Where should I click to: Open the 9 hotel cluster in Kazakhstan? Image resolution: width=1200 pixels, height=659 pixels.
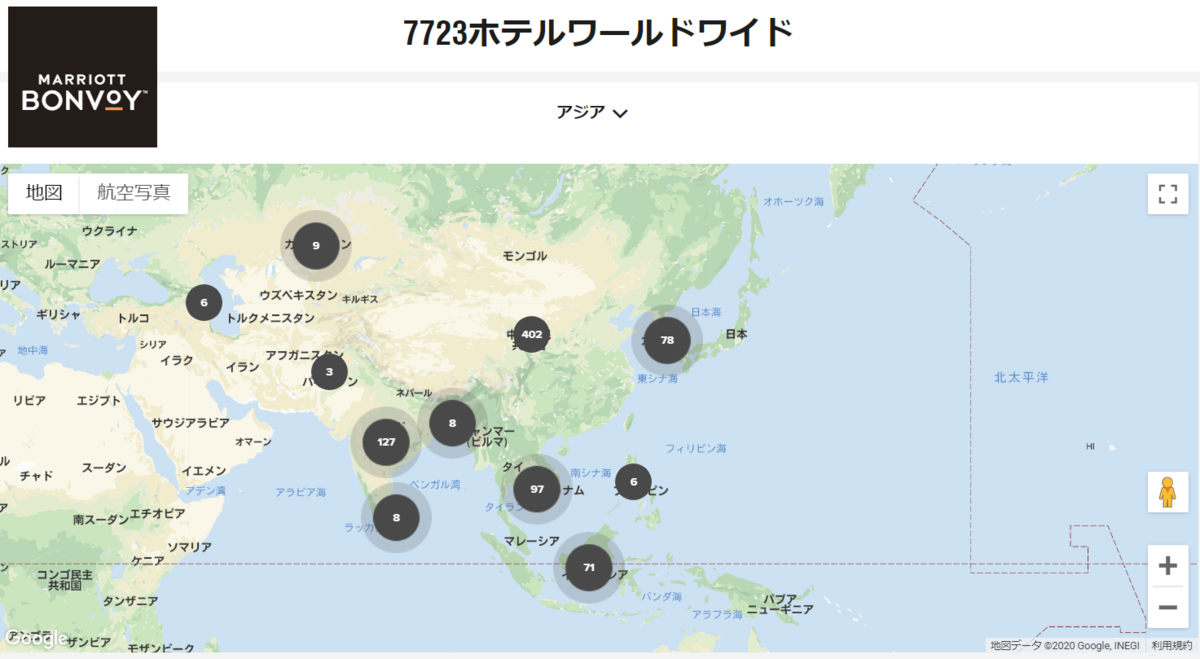(x=316, y=245)
